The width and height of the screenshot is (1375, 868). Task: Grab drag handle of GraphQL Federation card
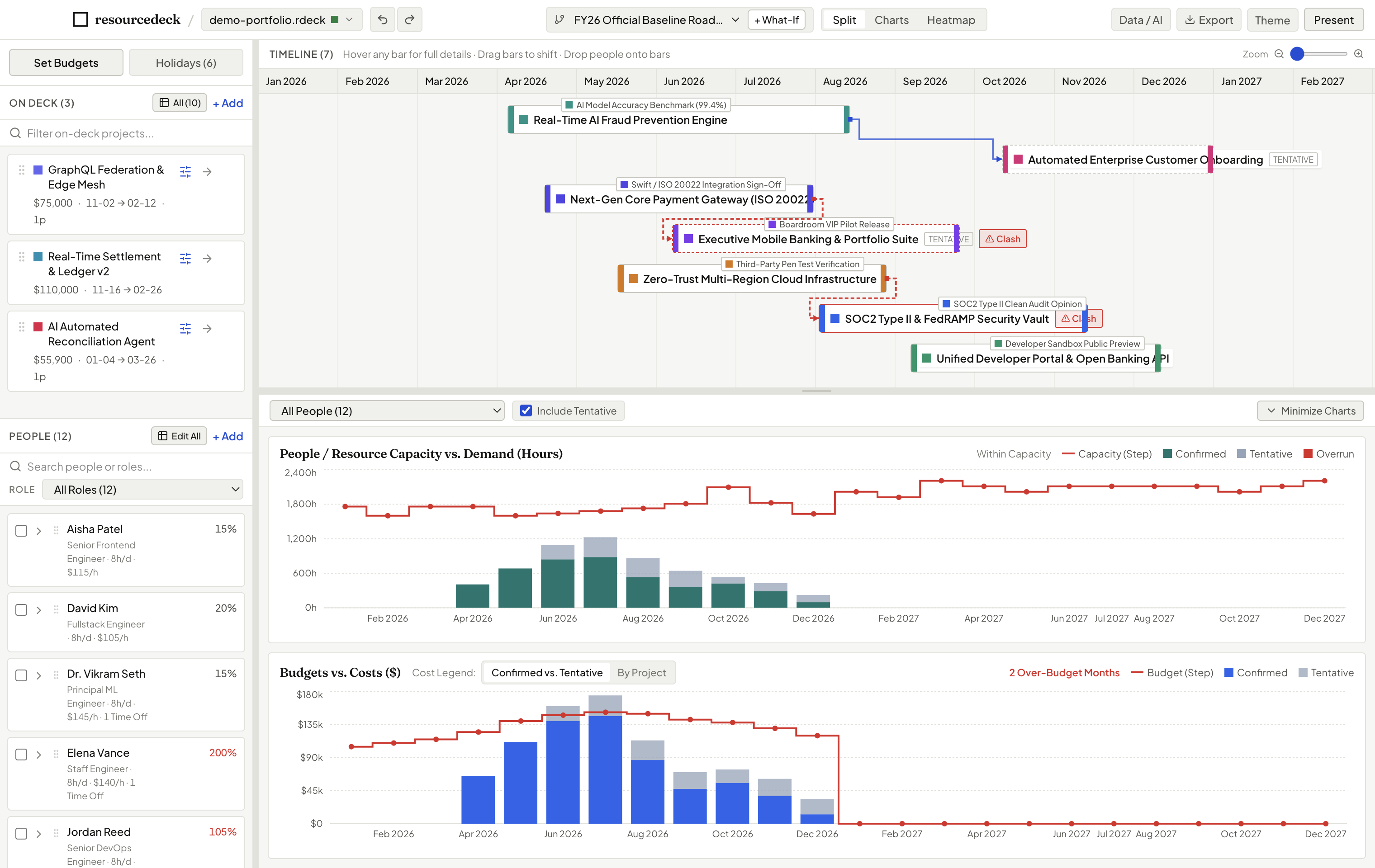22,170
